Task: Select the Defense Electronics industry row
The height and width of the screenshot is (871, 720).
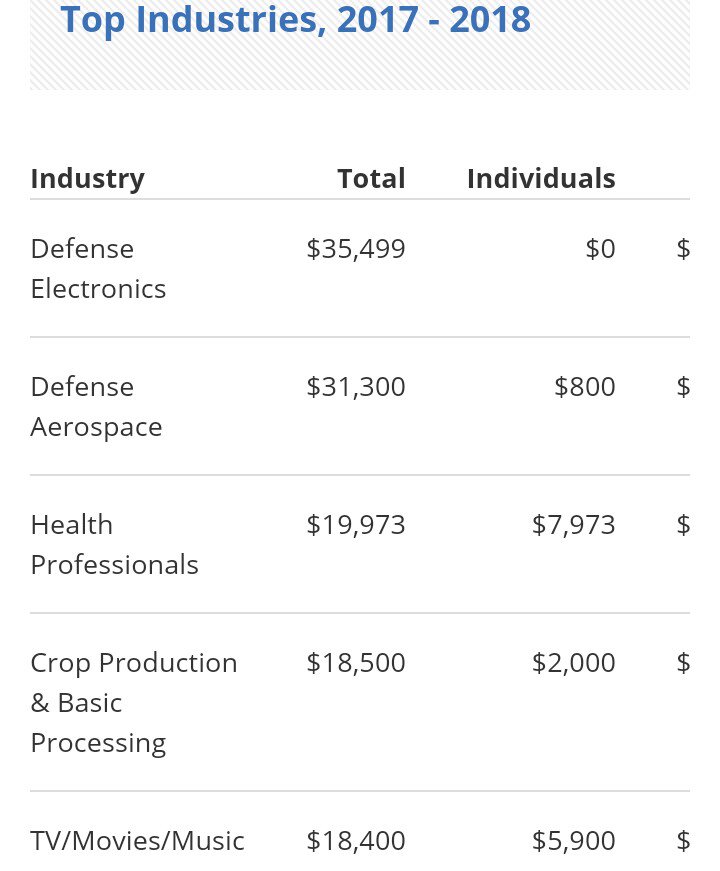Action: [x=98, y=269]
